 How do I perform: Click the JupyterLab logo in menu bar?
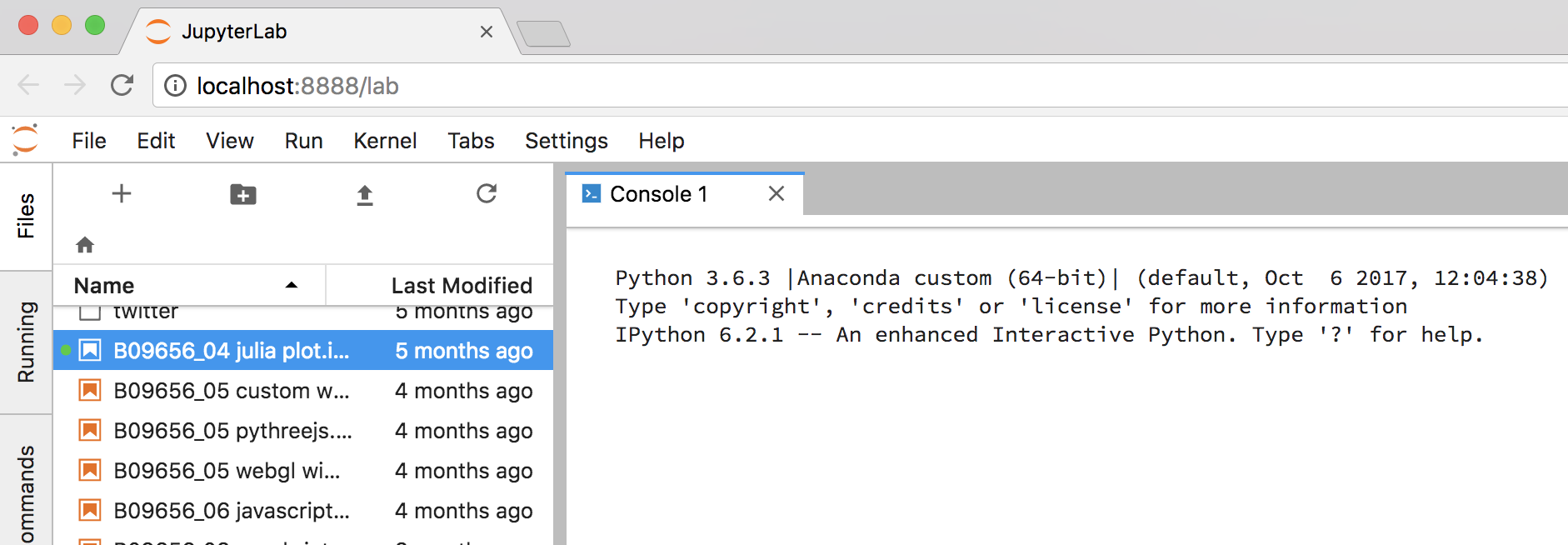[x=25, y=140]
